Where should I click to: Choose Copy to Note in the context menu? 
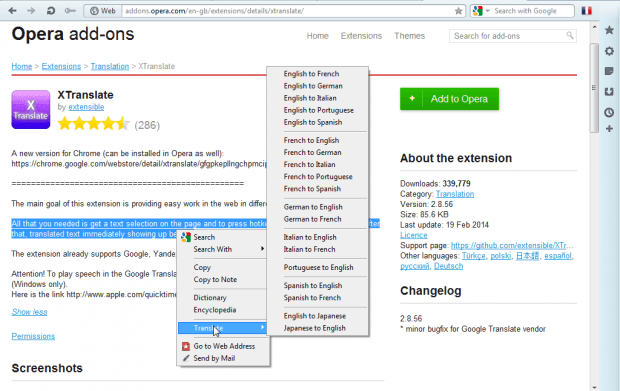[215, 280]
